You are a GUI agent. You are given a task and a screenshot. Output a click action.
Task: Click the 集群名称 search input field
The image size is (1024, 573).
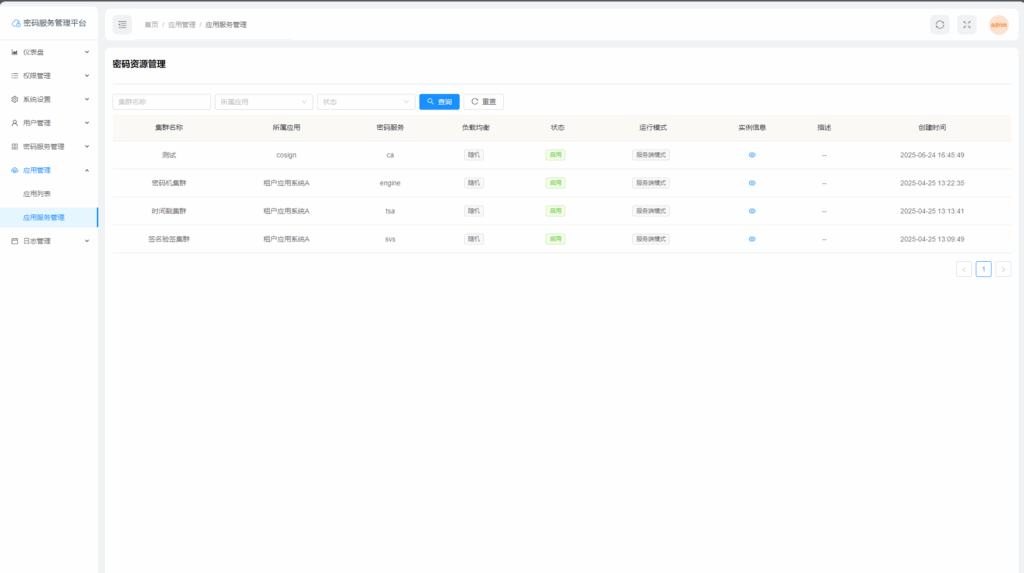(161, 102)
